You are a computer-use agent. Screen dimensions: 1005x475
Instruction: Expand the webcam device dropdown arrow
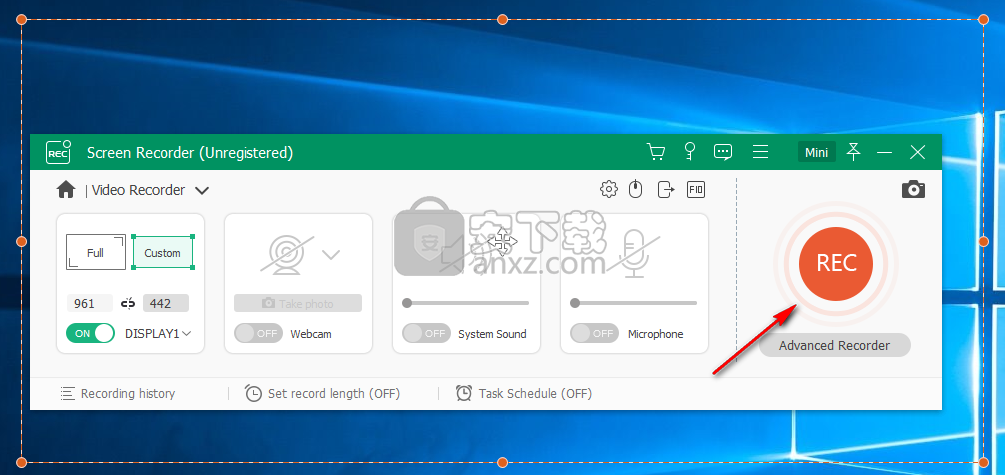click(331, 255)
